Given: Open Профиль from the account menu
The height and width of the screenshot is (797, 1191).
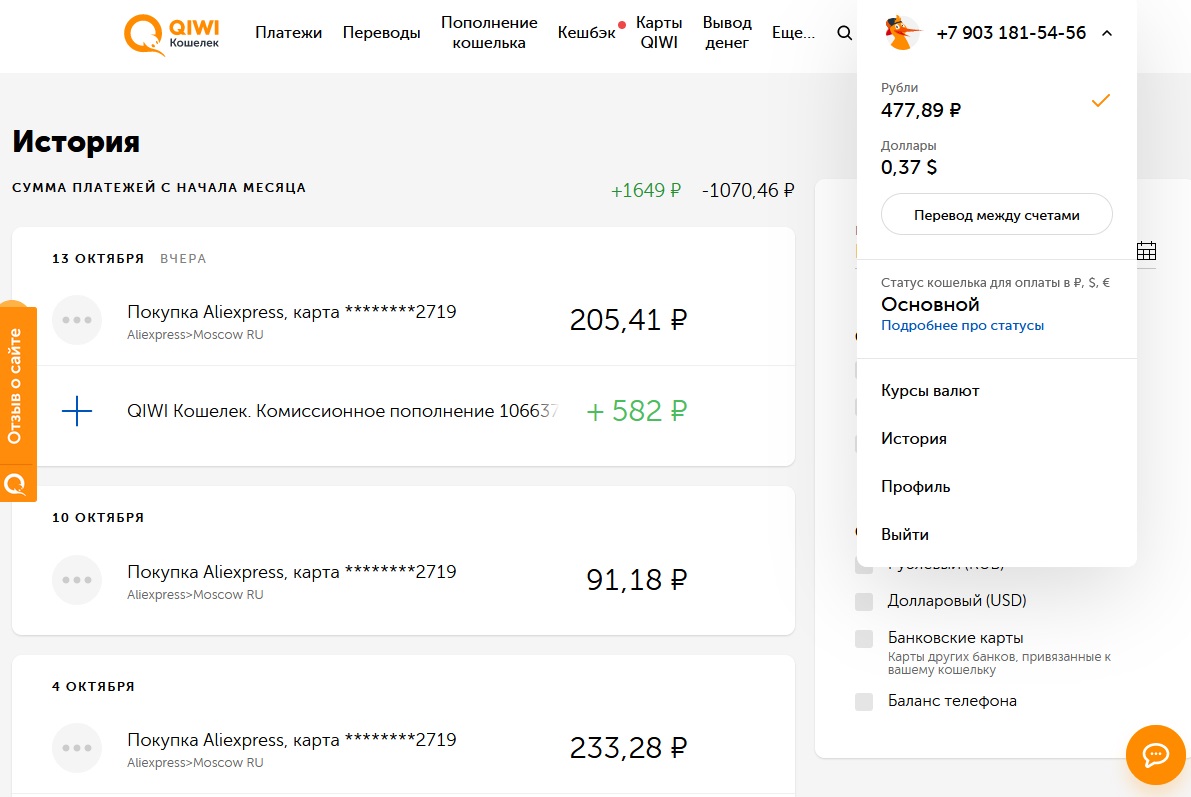Looking at the screenshot, I should click(x=915, y=486).
